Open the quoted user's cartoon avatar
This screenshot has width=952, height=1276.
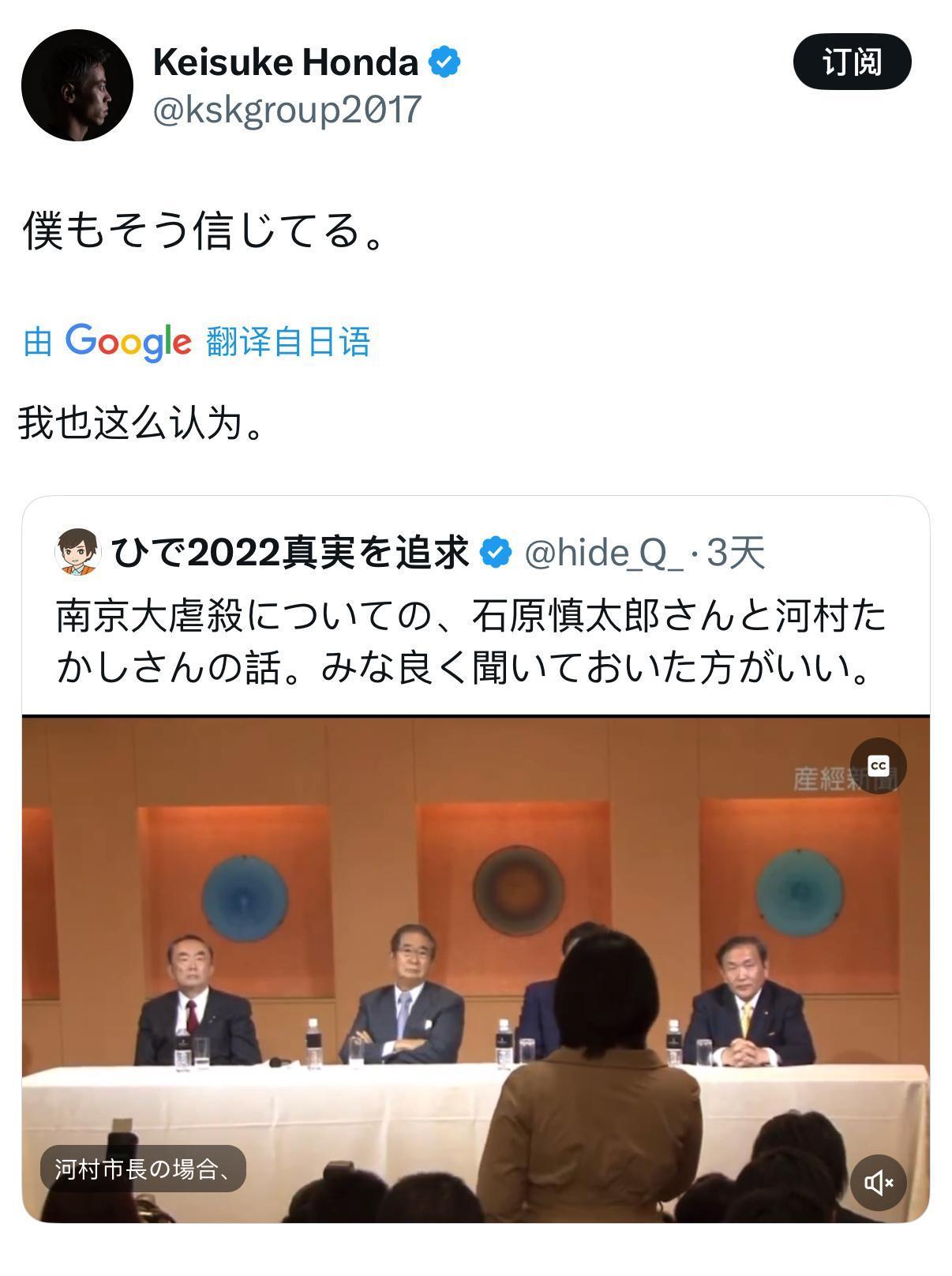coord(77,552)
